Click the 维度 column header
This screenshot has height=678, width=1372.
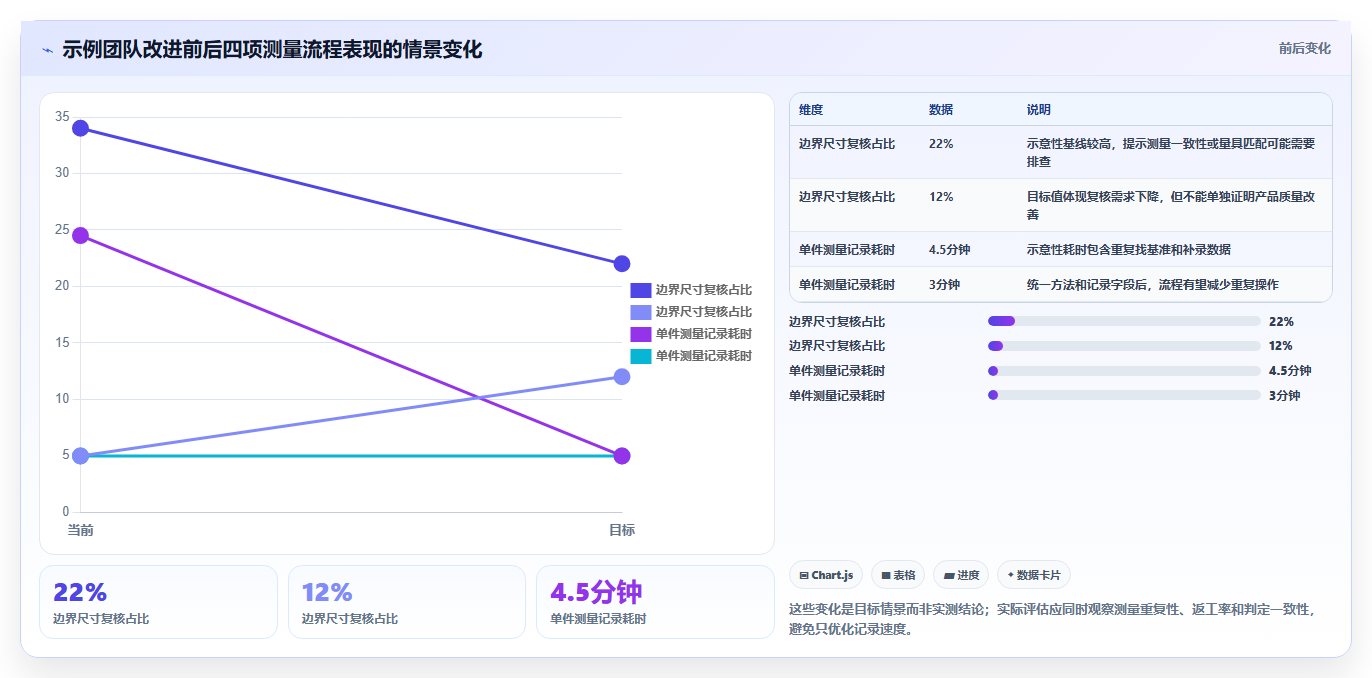811,110
